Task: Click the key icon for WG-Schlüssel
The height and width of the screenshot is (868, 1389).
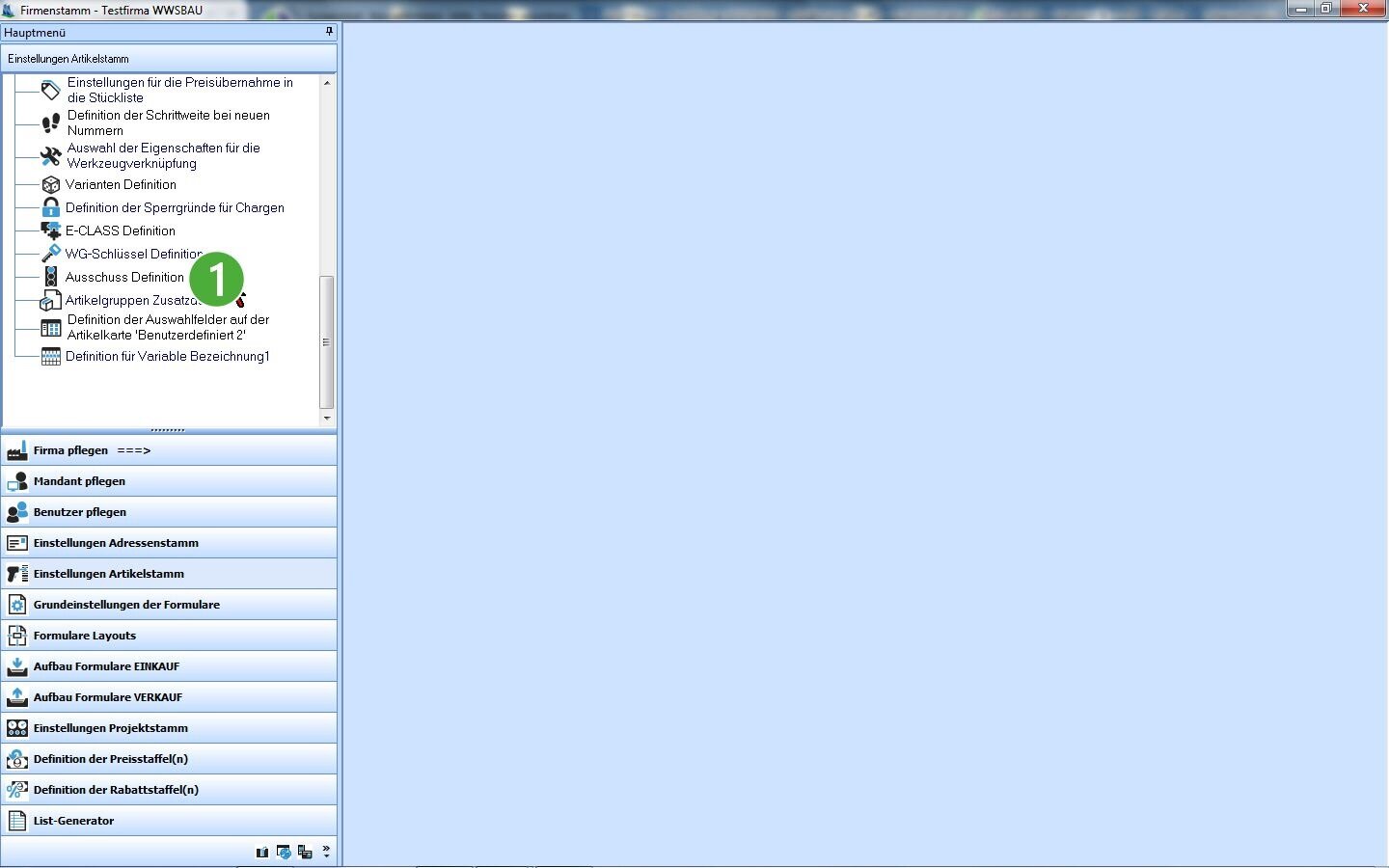Action: [x=51, y=254]
